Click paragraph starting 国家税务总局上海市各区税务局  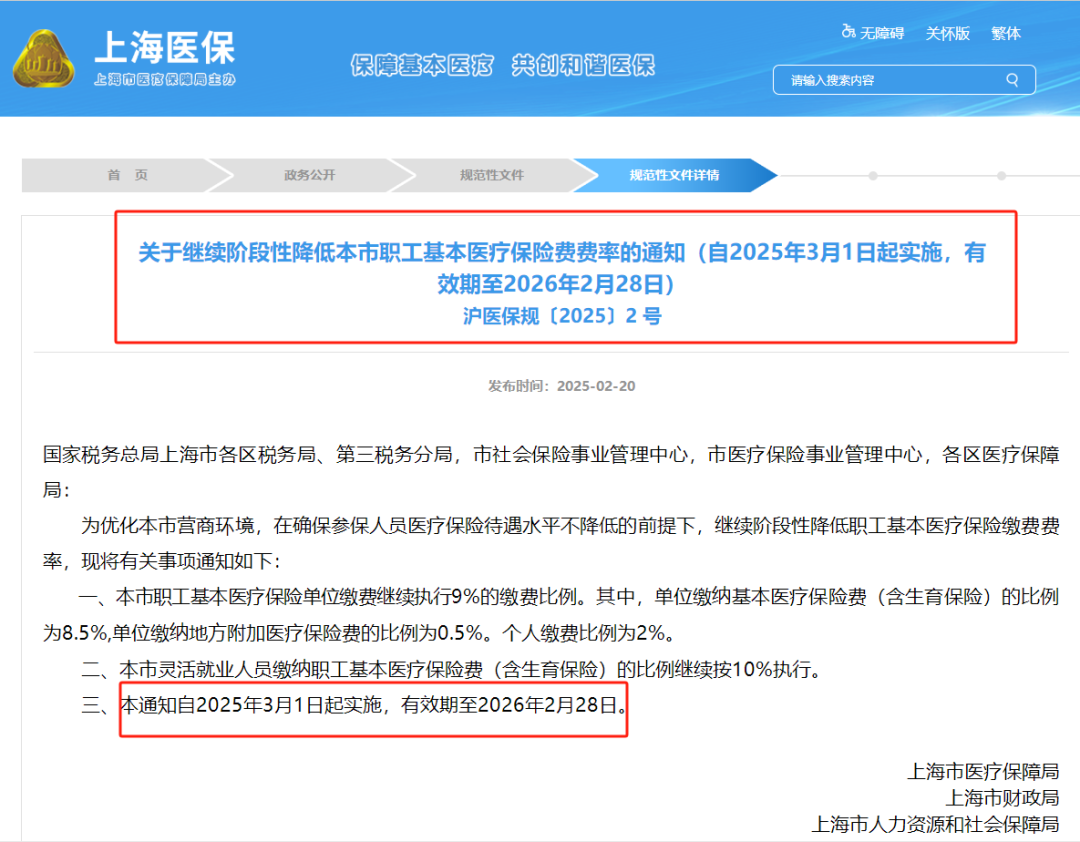point(551,472)
